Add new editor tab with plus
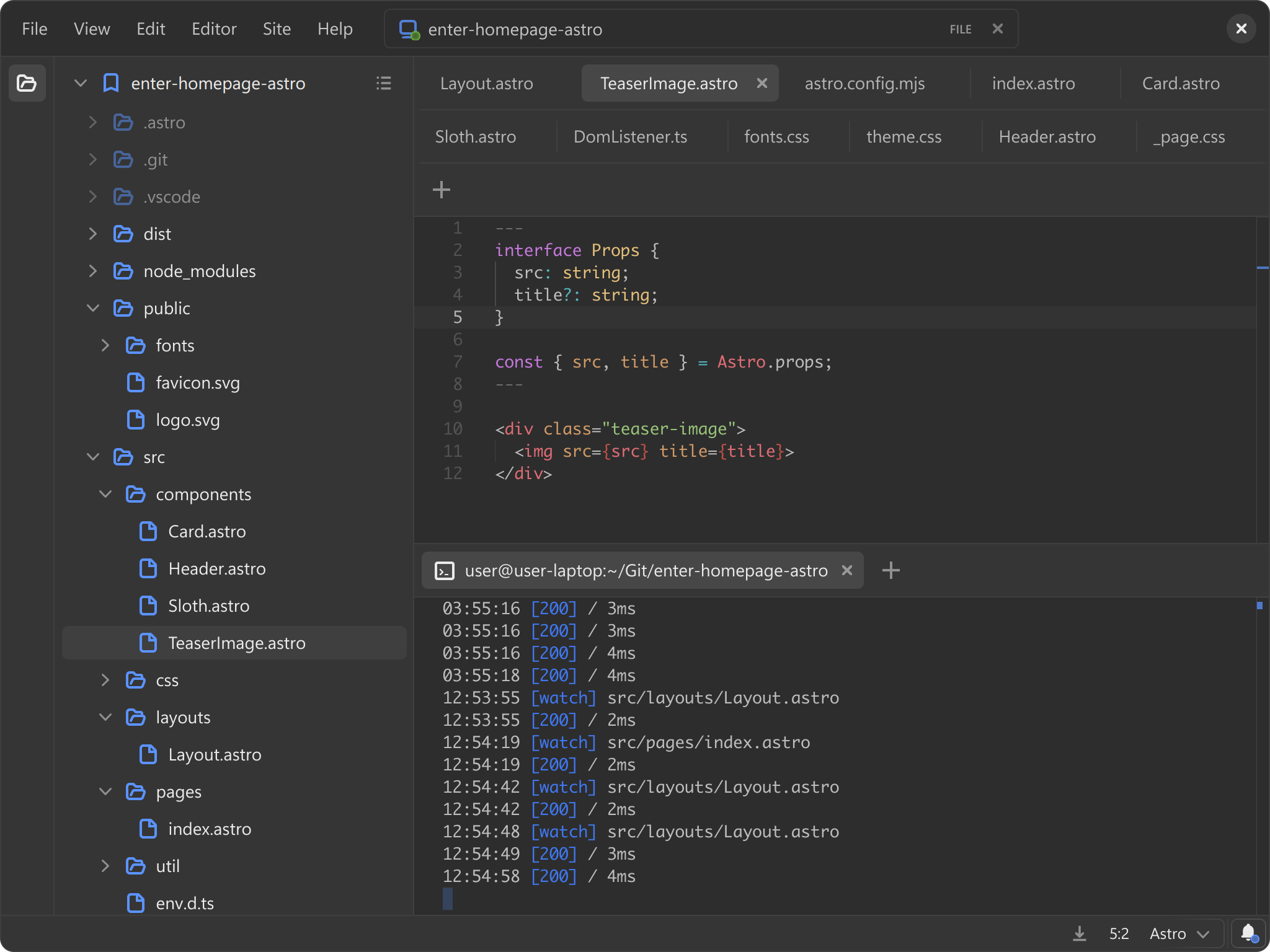The height and width of the screenshot is (952, 1270). coord(441,189)
